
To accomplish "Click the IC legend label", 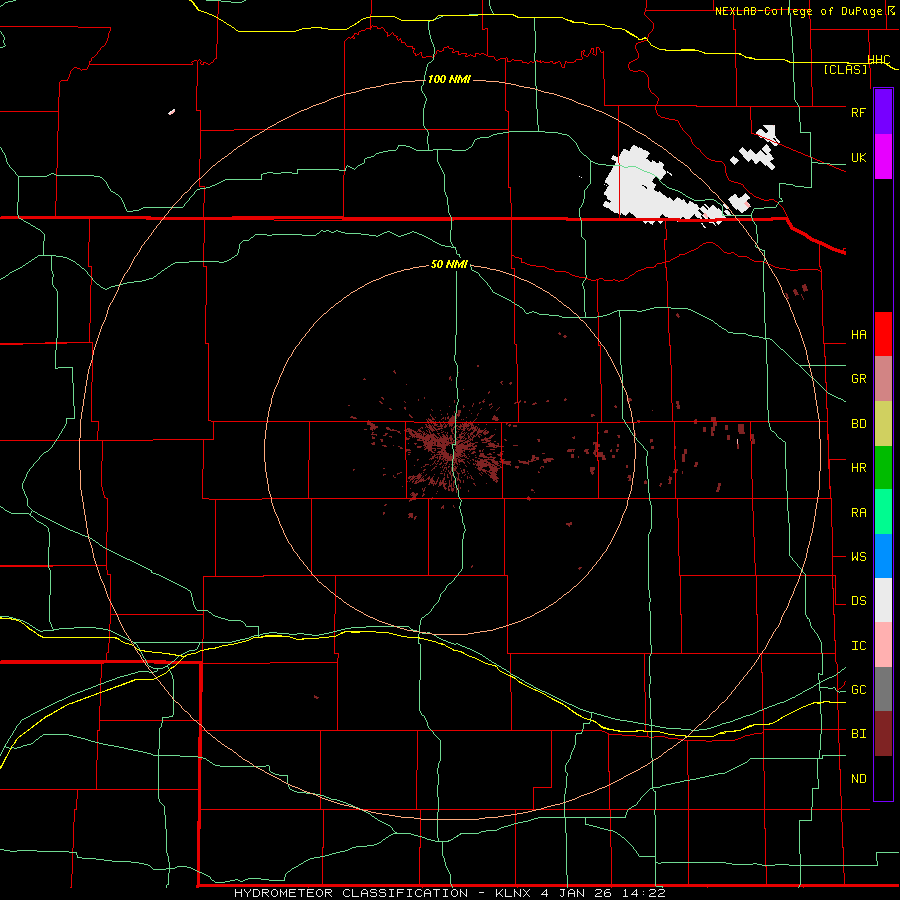I will coord(858,646).
